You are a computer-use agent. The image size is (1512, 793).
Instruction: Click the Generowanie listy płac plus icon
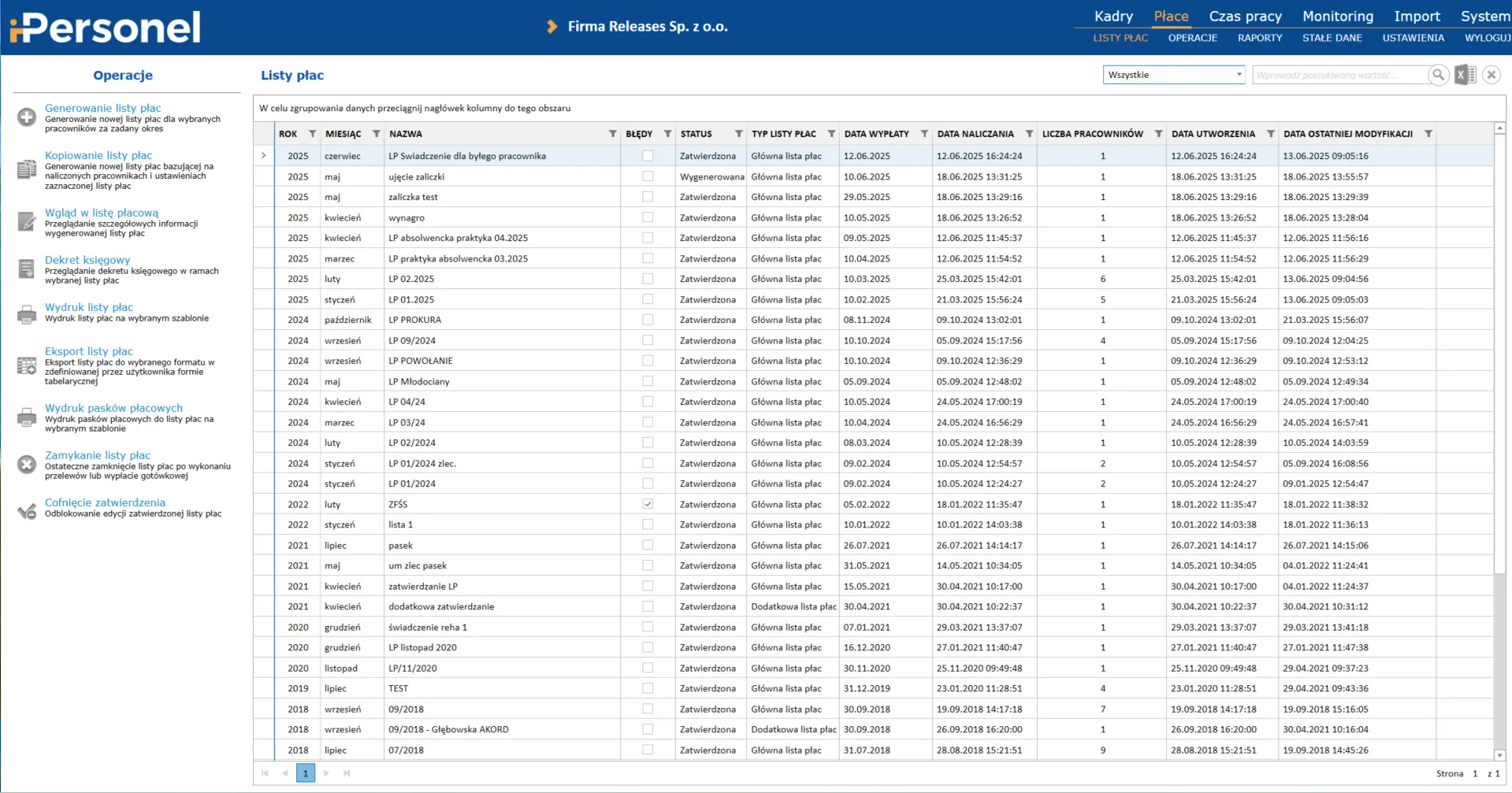click(27, 117)
